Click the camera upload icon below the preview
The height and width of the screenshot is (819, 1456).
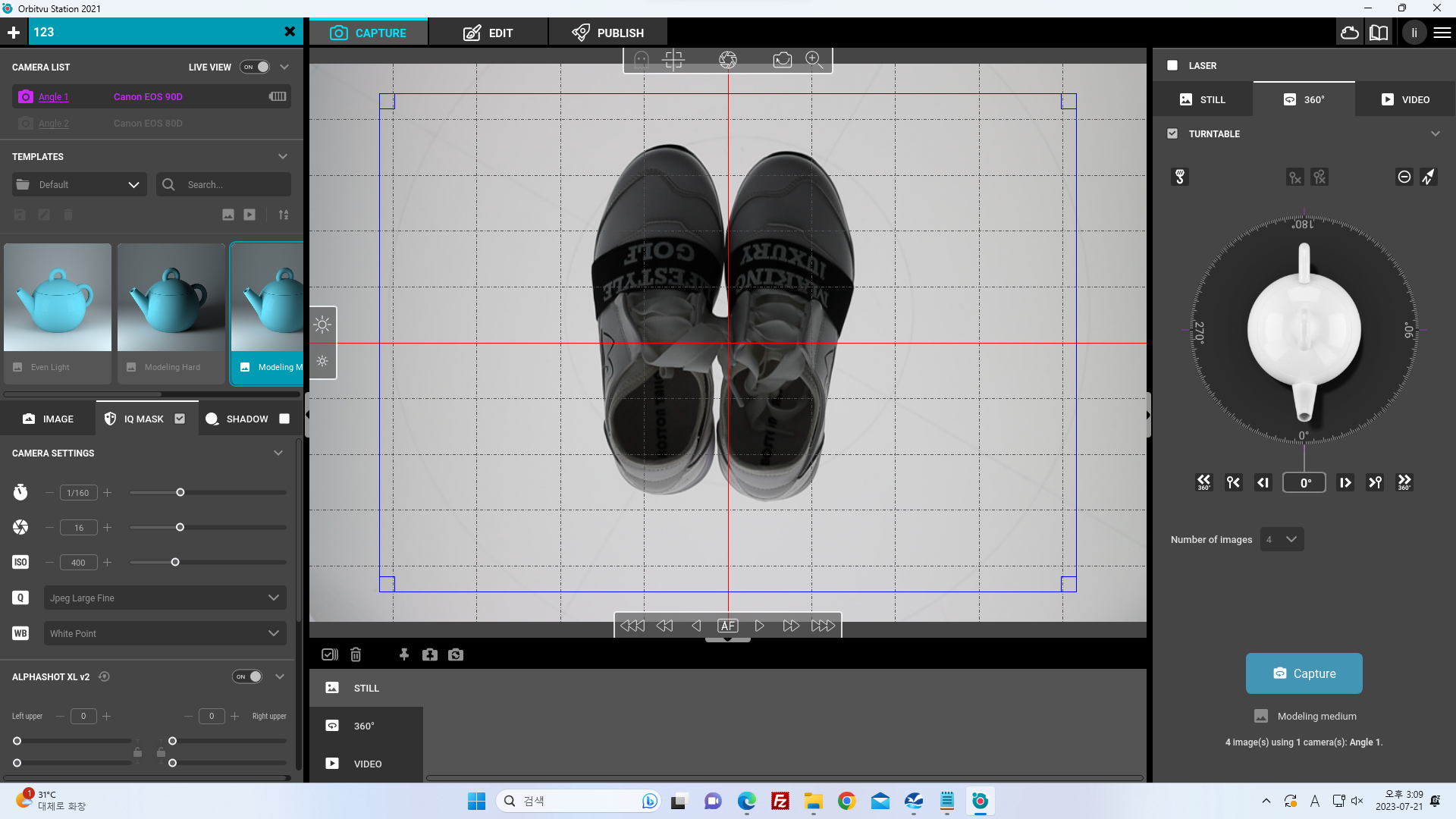430,654
